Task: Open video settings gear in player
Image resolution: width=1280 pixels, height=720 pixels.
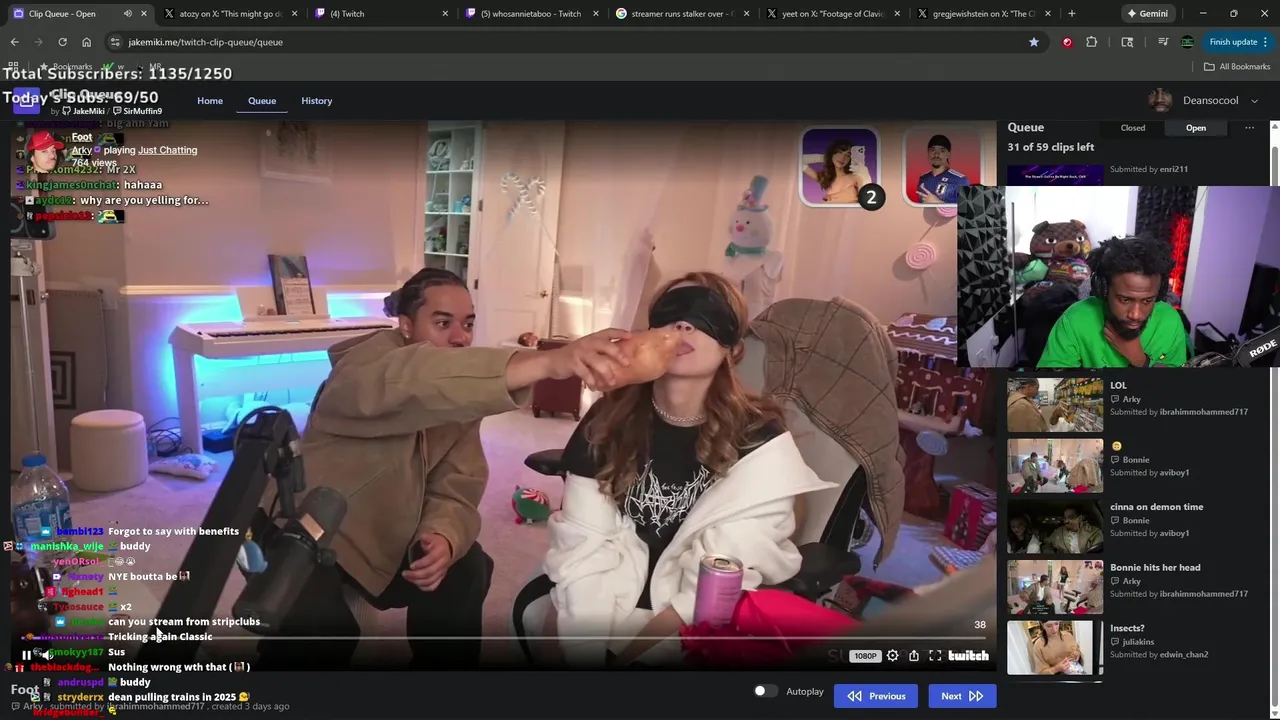Action: pyautogui.click(x=892, y=656)
